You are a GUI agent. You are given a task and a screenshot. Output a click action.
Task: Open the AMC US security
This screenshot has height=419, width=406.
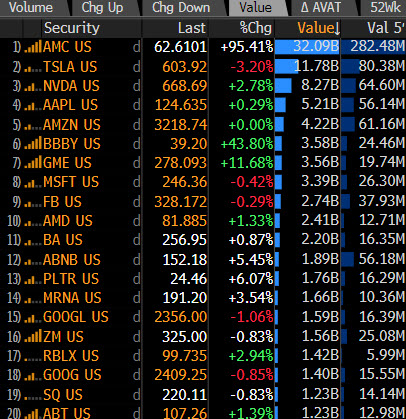click(67, 47)
